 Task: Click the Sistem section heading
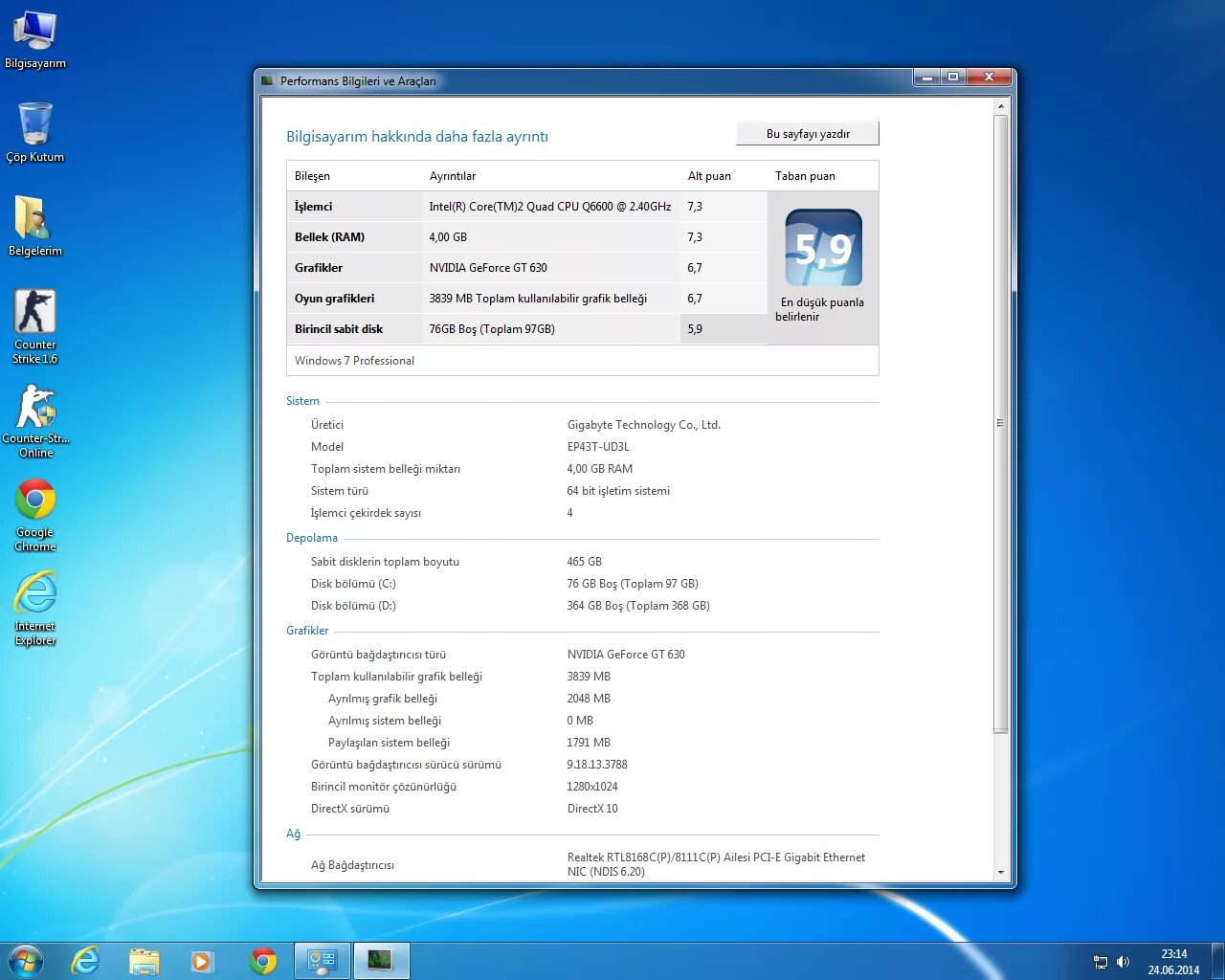tap(302, 401)
